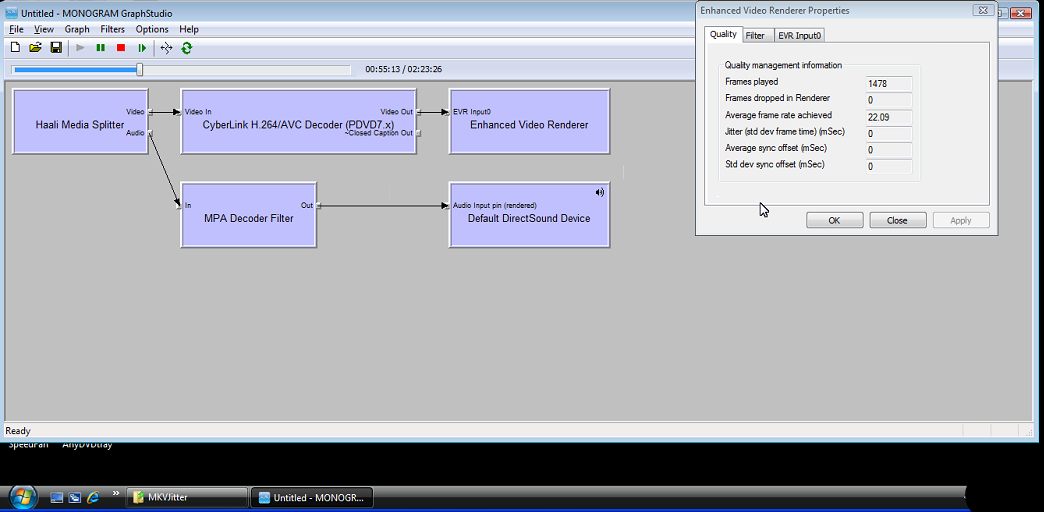Click the Audio output pin of Haali Splitter
Screen dimensions: 1044x512
pyautogui.click(x=151, y=133)
